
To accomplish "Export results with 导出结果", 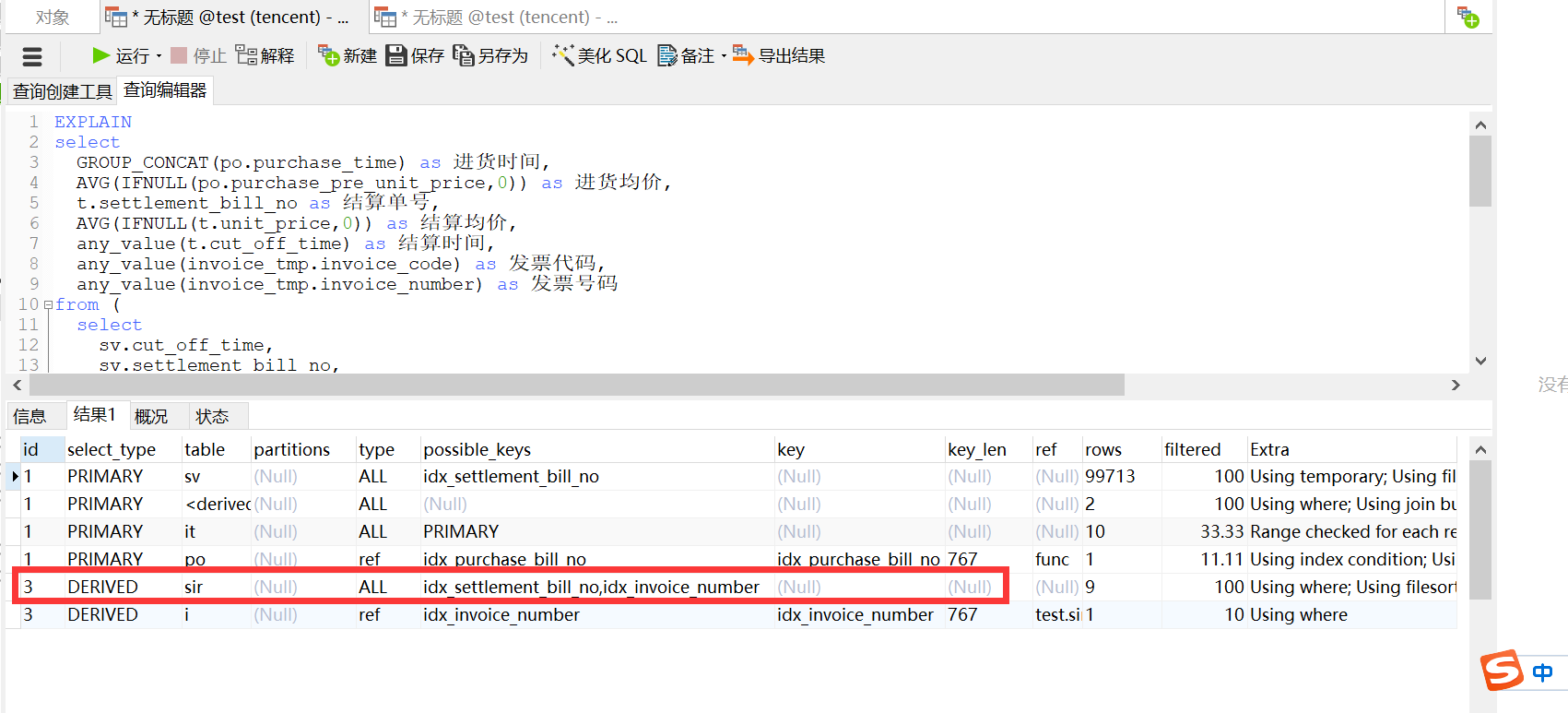I will tap(779, 56).
